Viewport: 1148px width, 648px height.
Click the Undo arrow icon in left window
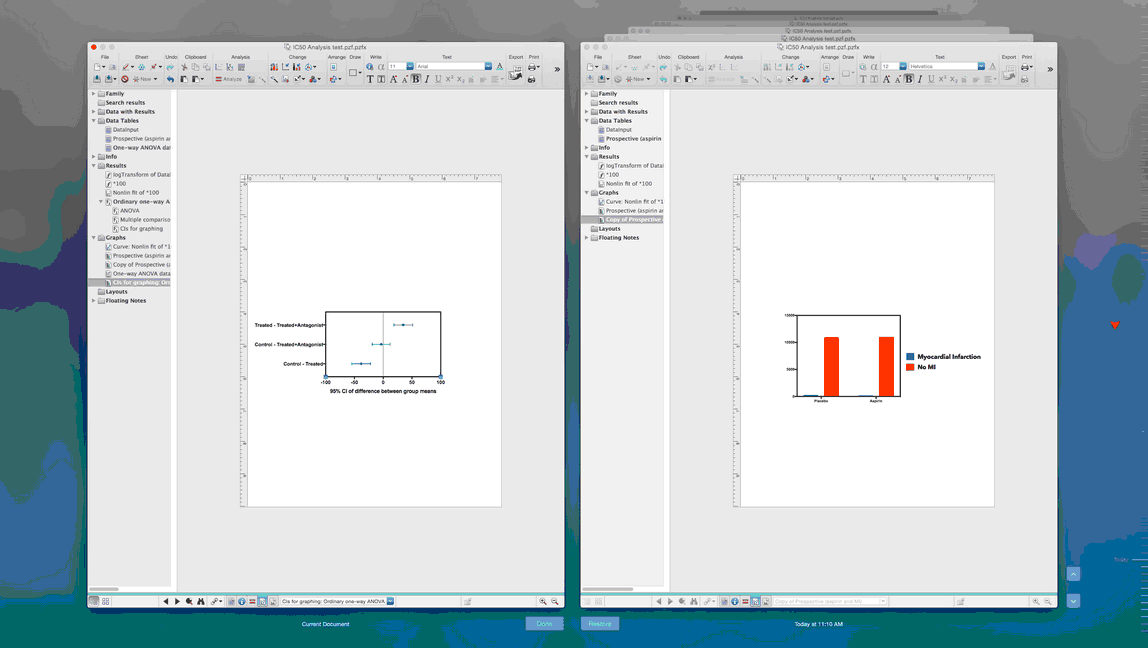click(x=170, y=79)
